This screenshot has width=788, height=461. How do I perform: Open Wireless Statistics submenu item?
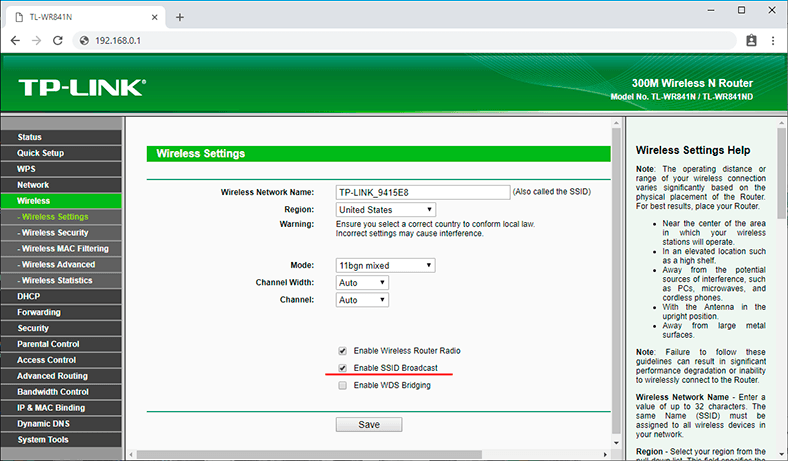[x=61, y=281]
